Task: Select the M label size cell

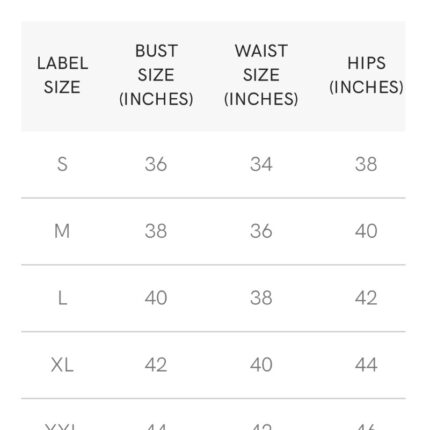Action: pyautogui.click(x=62, y=231)
